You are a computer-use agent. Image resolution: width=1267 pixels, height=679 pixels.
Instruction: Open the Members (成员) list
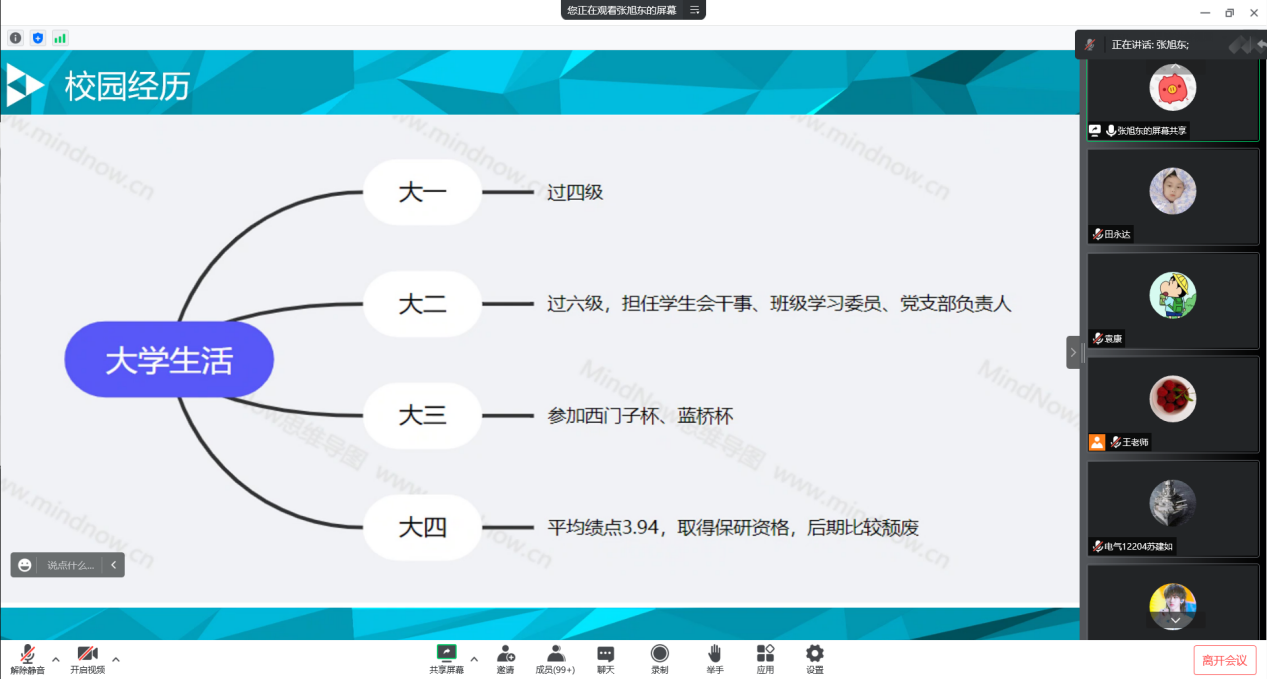click(555, 659)
